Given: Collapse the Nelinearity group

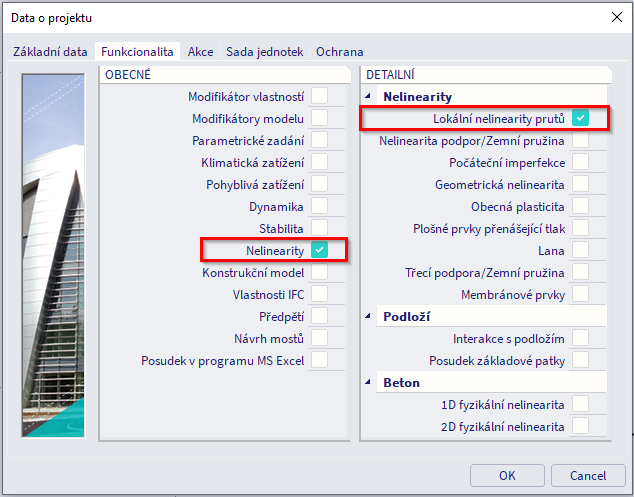Looking at the screenshot, I should click(370, 97).
